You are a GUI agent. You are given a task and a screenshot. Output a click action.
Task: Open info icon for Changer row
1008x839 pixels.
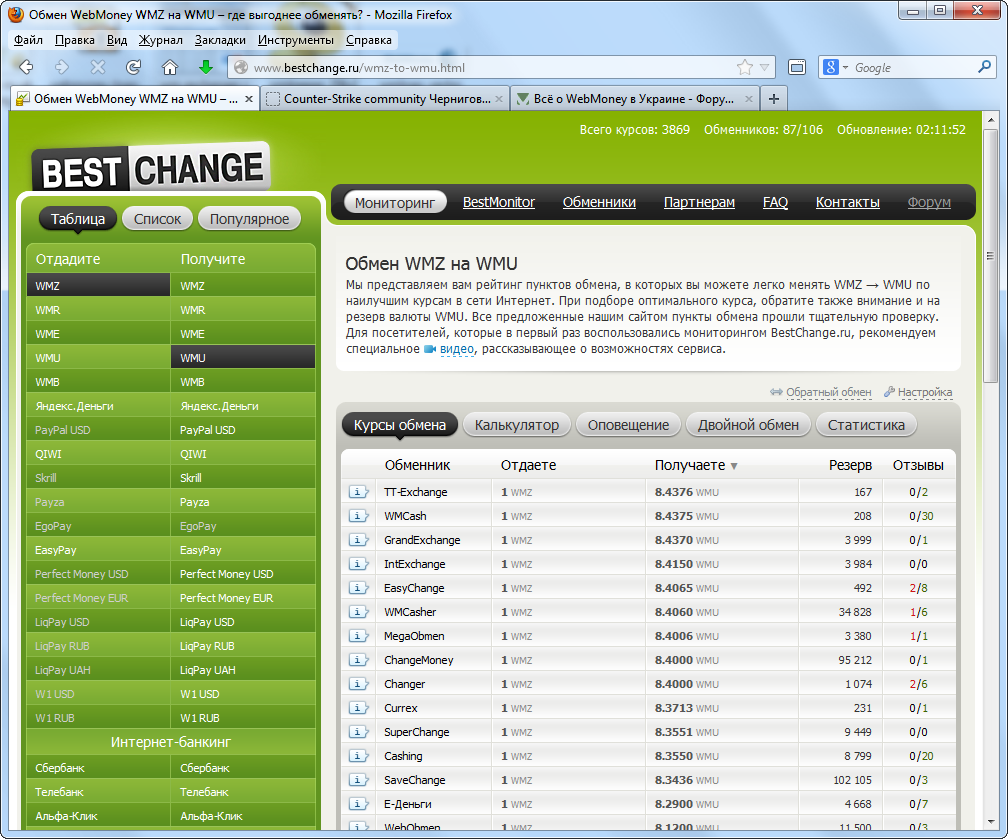[358, 684]
